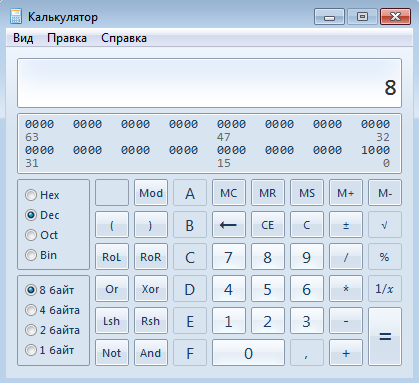Click the RoR rotate right button

click(x=151, y=257)
